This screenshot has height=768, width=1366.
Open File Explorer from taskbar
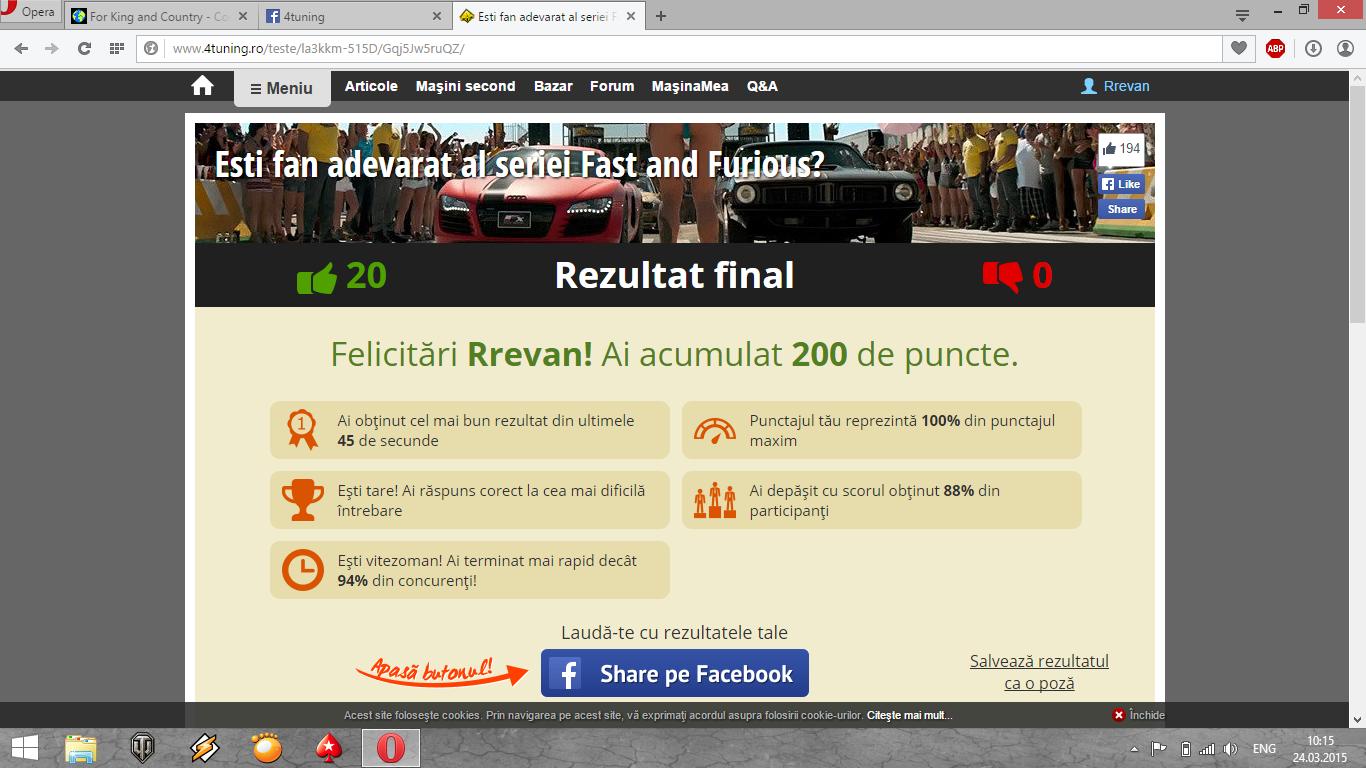point(81,747)
